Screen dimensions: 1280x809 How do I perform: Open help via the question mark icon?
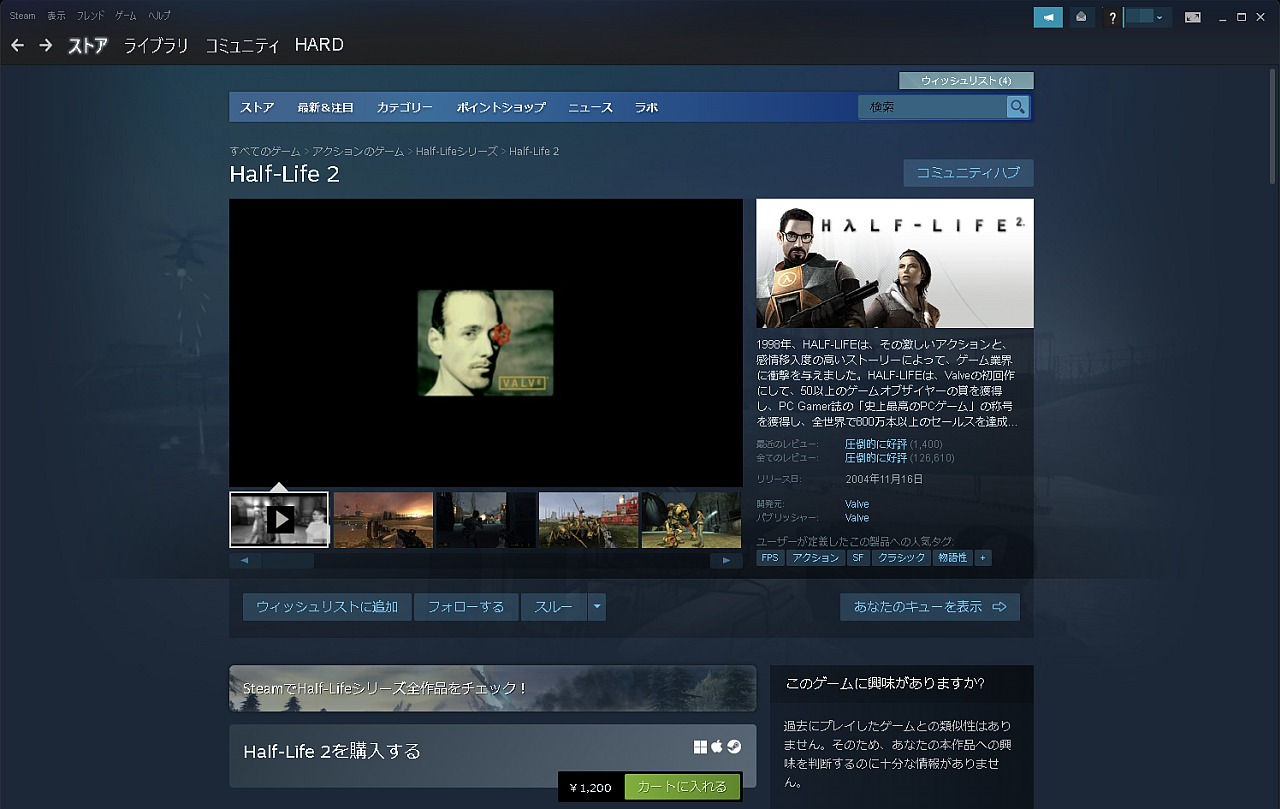1112,17
